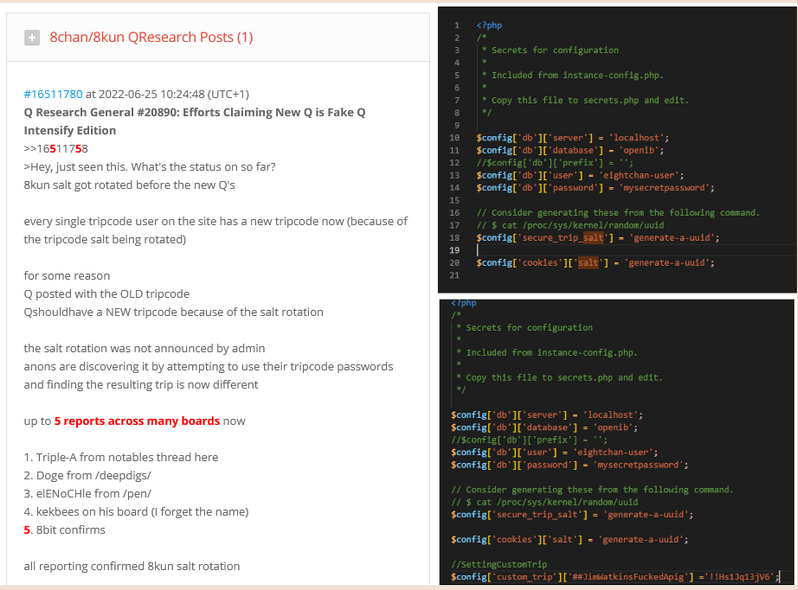Select 'Q posted with the OLD tripcode'

click(x=106, y=294)
